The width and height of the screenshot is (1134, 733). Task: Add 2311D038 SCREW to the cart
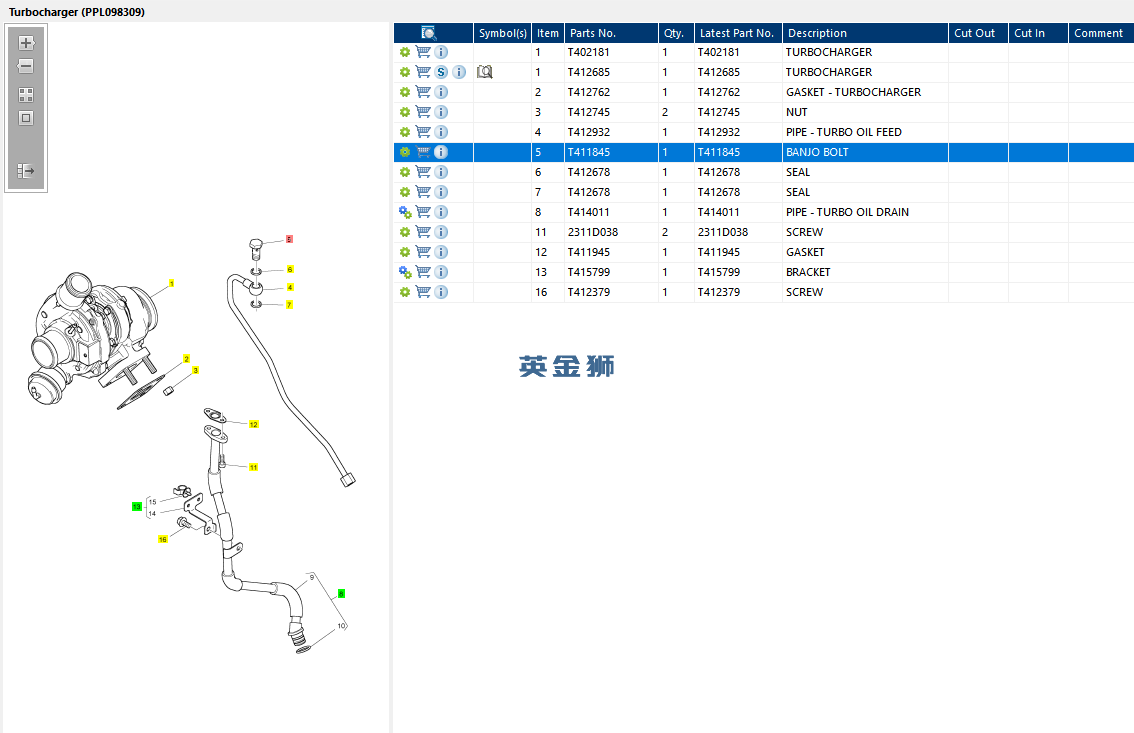click(x=423, y=232)
